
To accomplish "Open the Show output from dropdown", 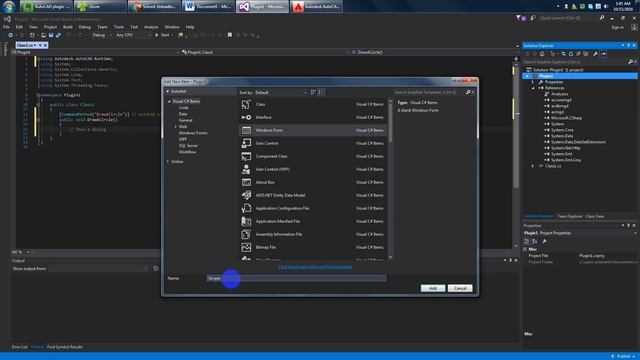I will [x=98, y=269].
